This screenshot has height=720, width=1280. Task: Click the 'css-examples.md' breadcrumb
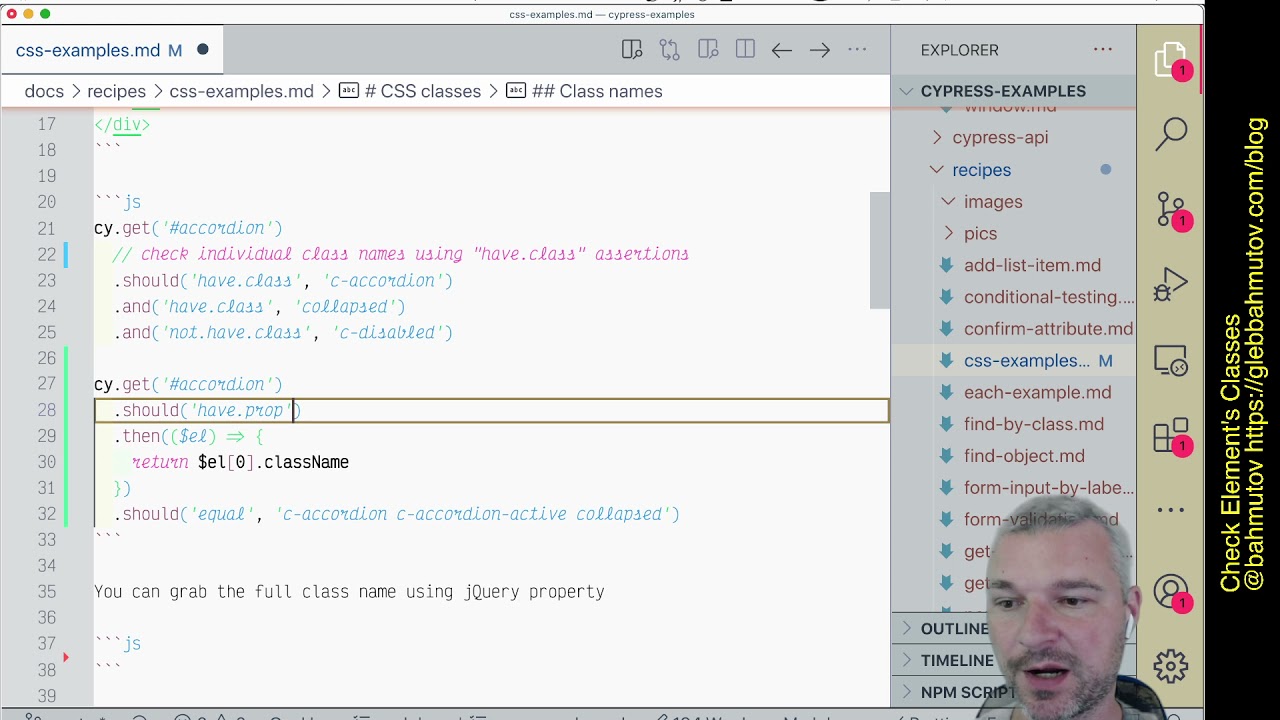241,91
